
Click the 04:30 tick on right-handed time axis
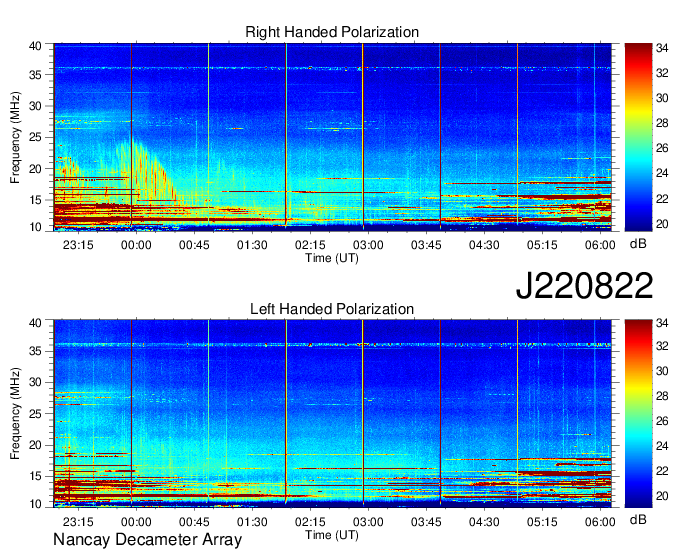click(484, 245)
